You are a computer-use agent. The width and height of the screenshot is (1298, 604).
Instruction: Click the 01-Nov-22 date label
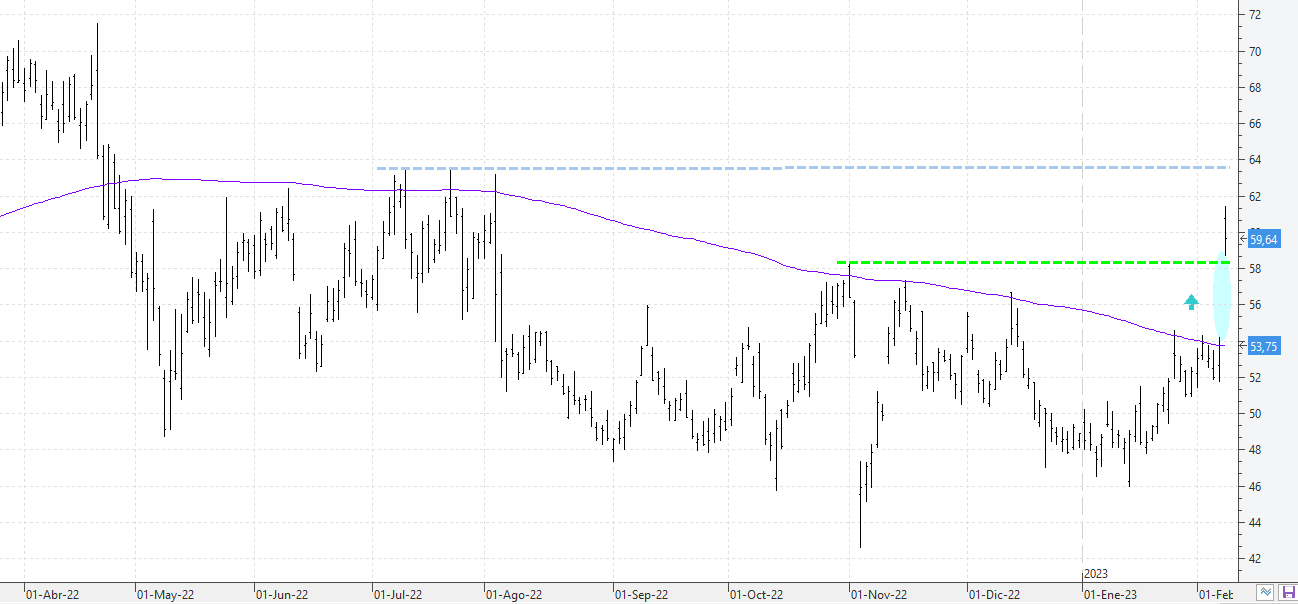click(879, 594)
